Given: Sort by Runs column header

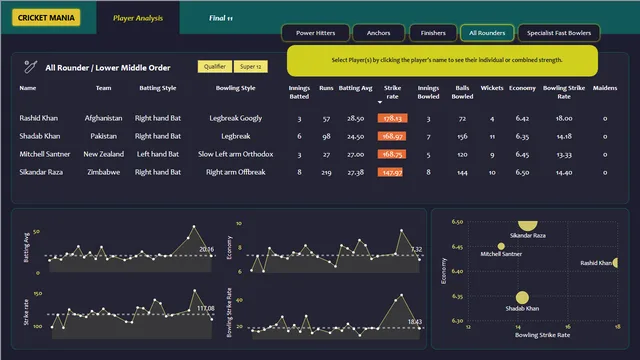Looking at the screenshot, I should 326,88.
